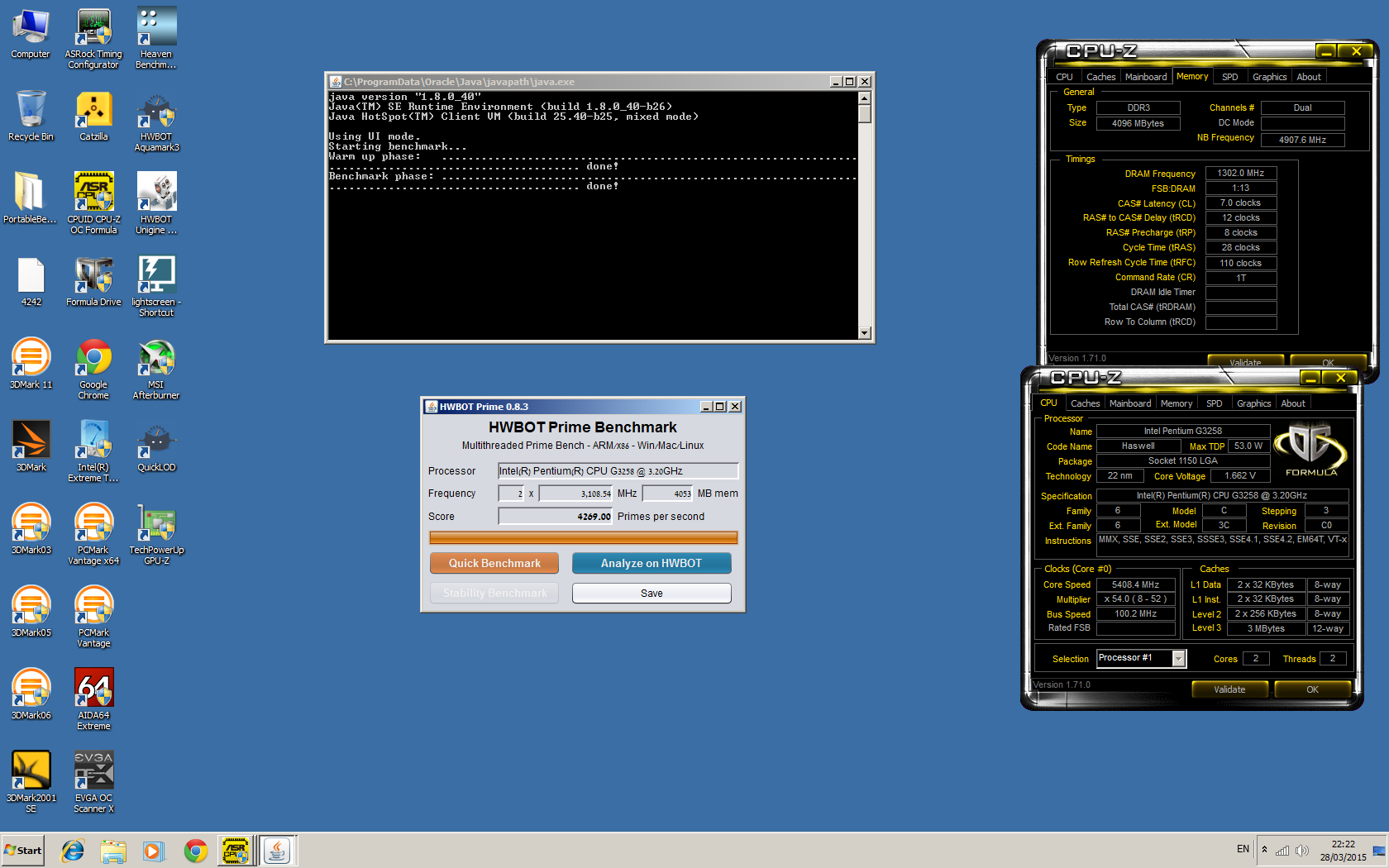1389x868 pixels.
Task: Click the Processor name field in HWBOT Prime
Action: pos(618,470)
